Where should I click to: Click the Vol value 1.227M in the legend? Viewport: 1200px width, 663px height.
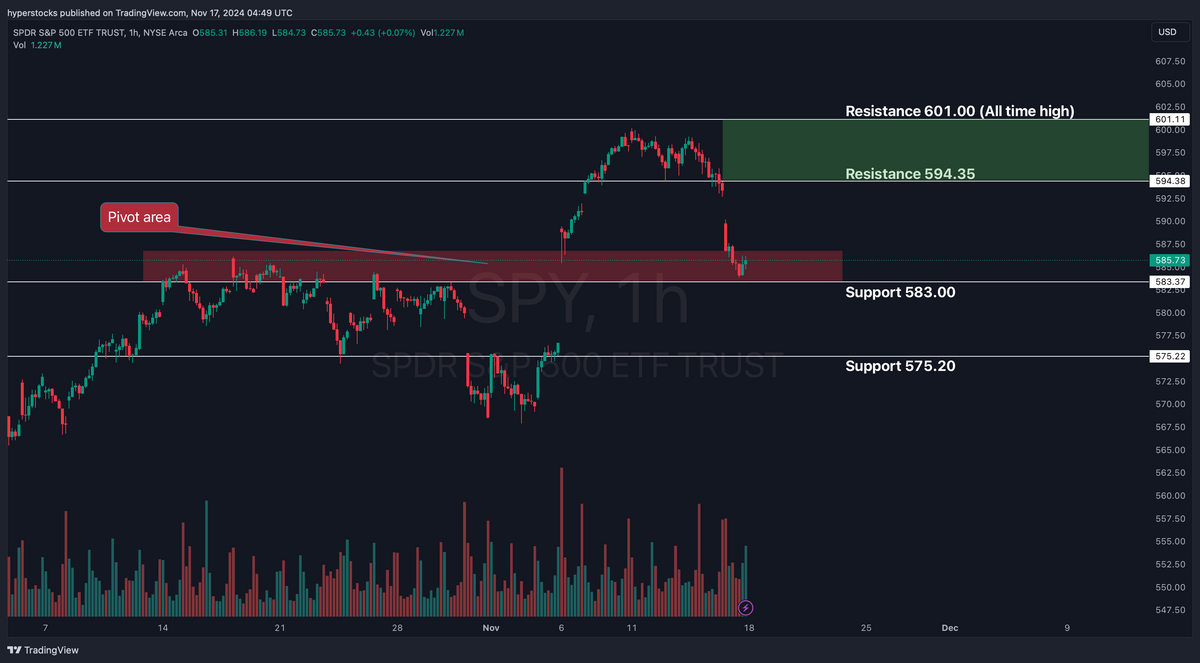point(45,44)
